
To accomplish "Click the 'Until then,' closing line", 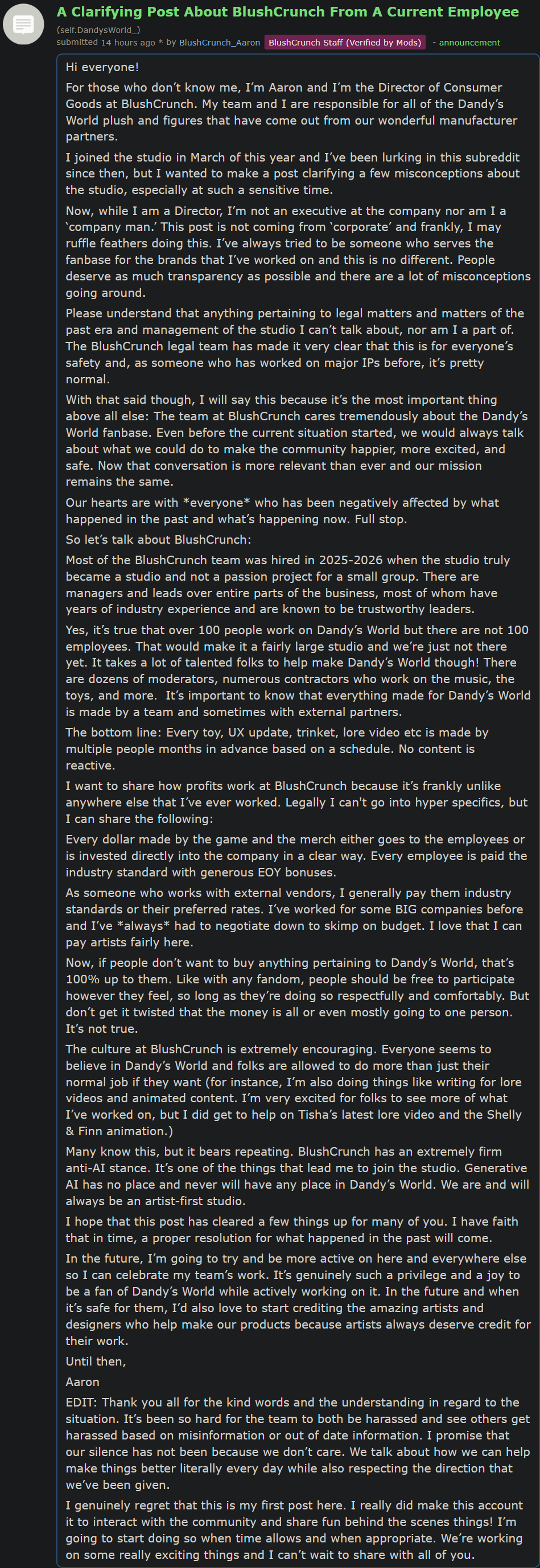I will coord(96,1361).
